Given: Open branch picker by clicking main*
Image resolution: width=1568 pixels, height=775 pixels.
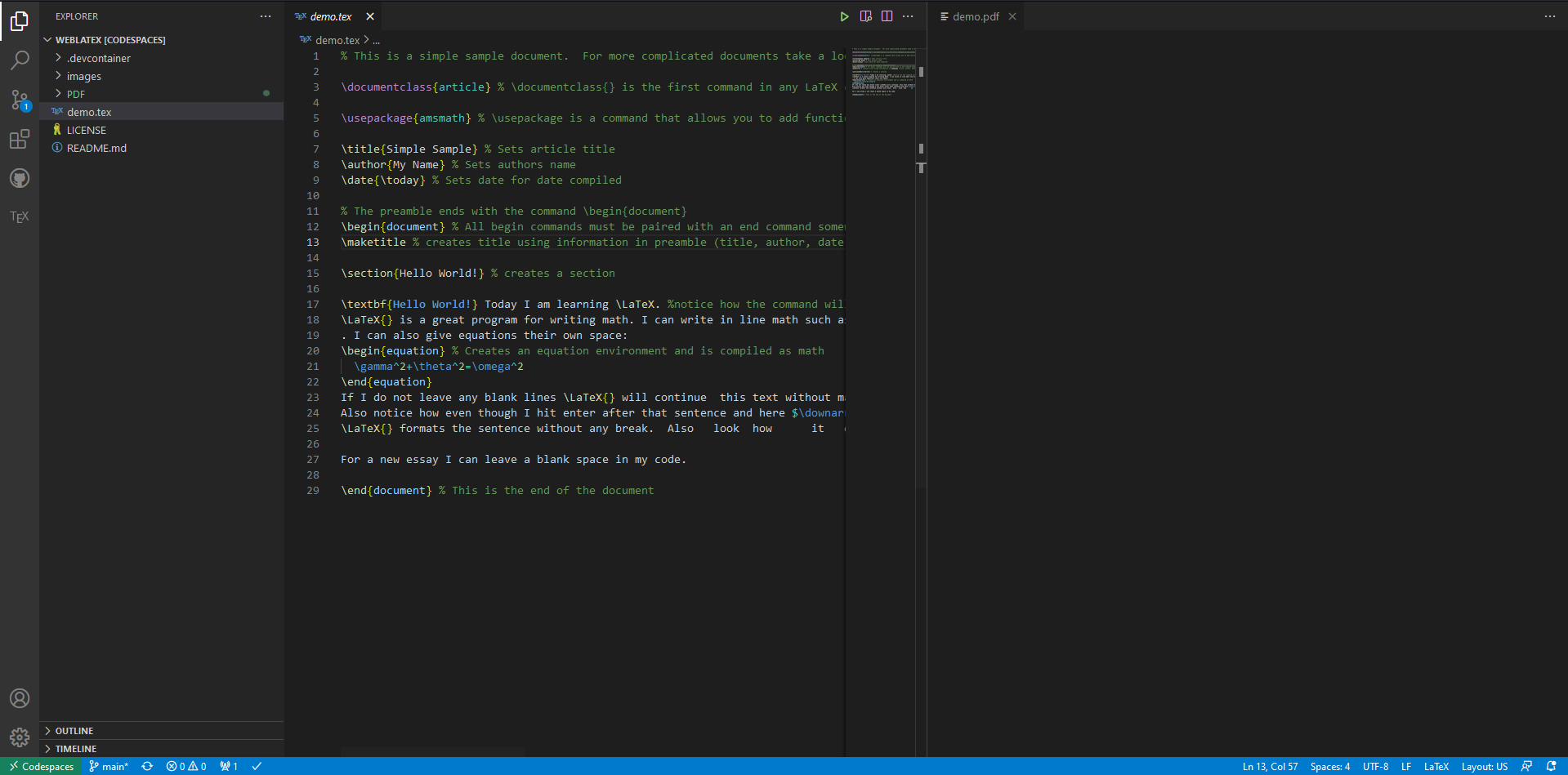Looking at the screenshot, I should click(108, 766).
